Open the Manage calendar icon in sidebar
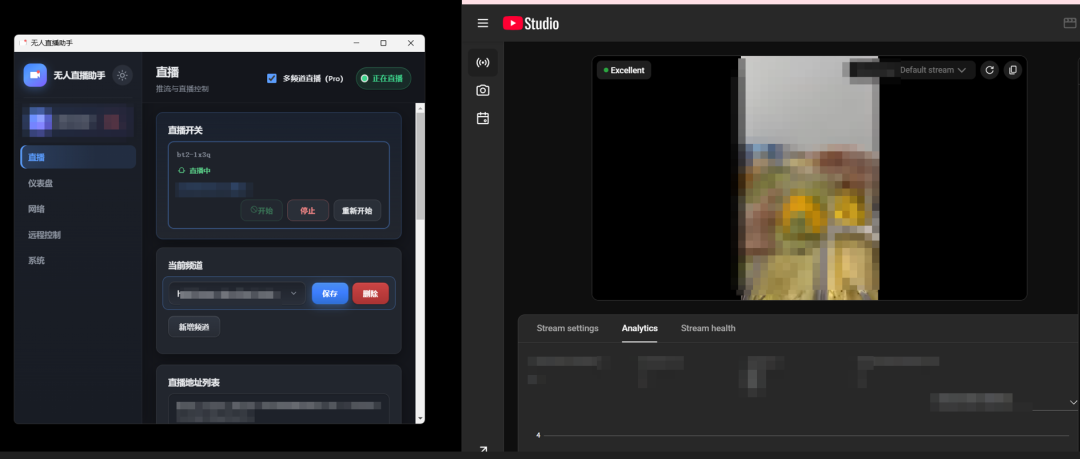Image resolution: width=1080 pixels, height=459 pixels. coord(483,119)
